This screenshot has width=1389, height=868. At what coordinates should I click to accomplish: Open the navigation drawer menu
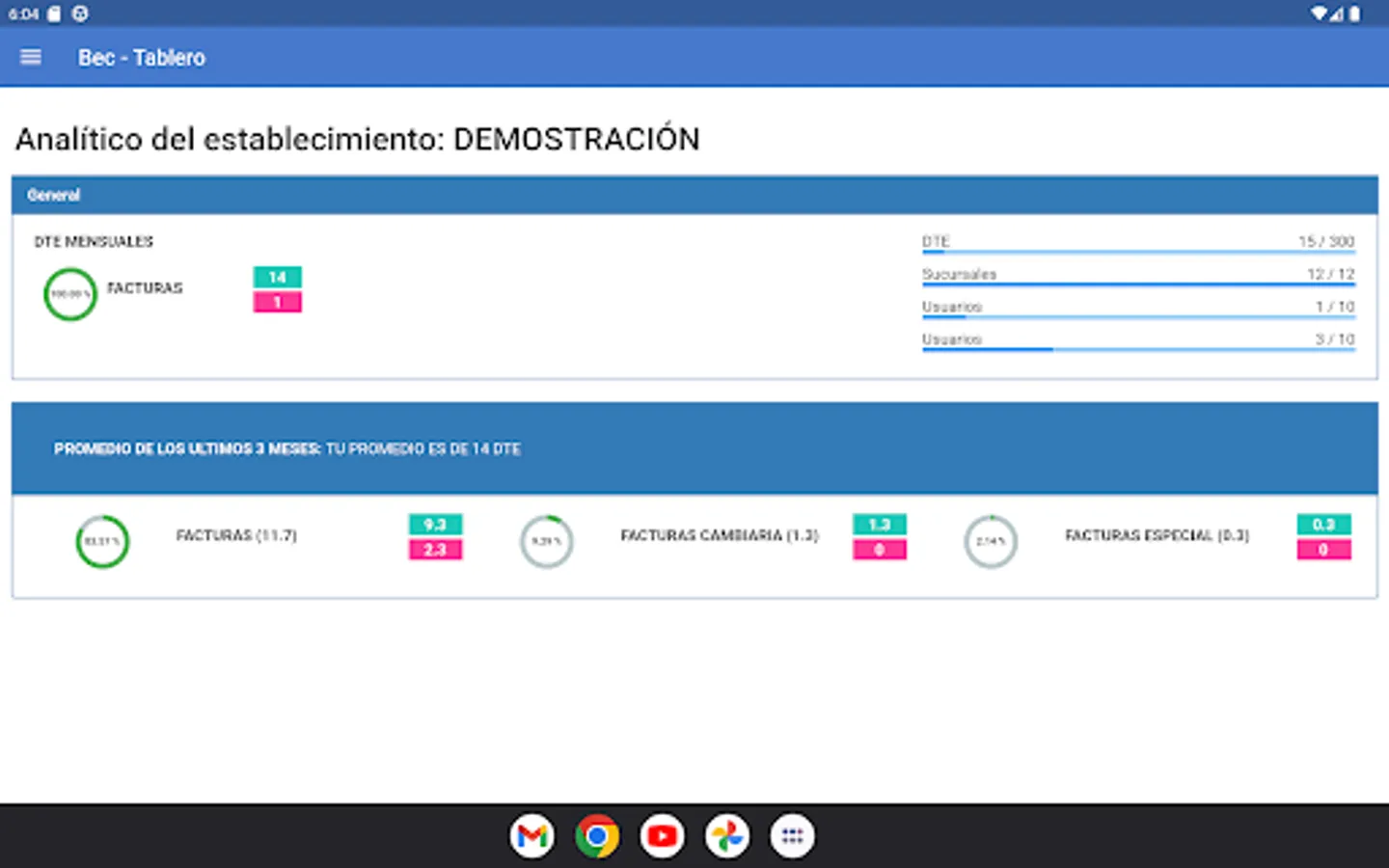click(x=30, y=57)
